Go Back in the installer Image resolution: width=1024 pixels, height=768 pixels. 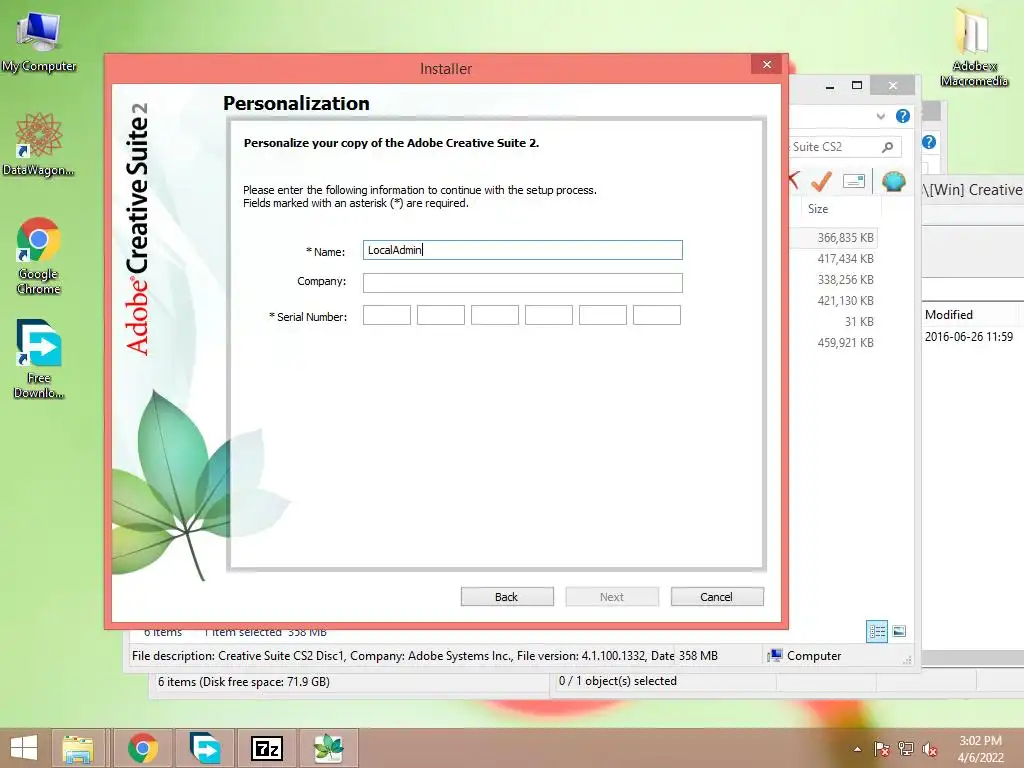tap(507, 596)
